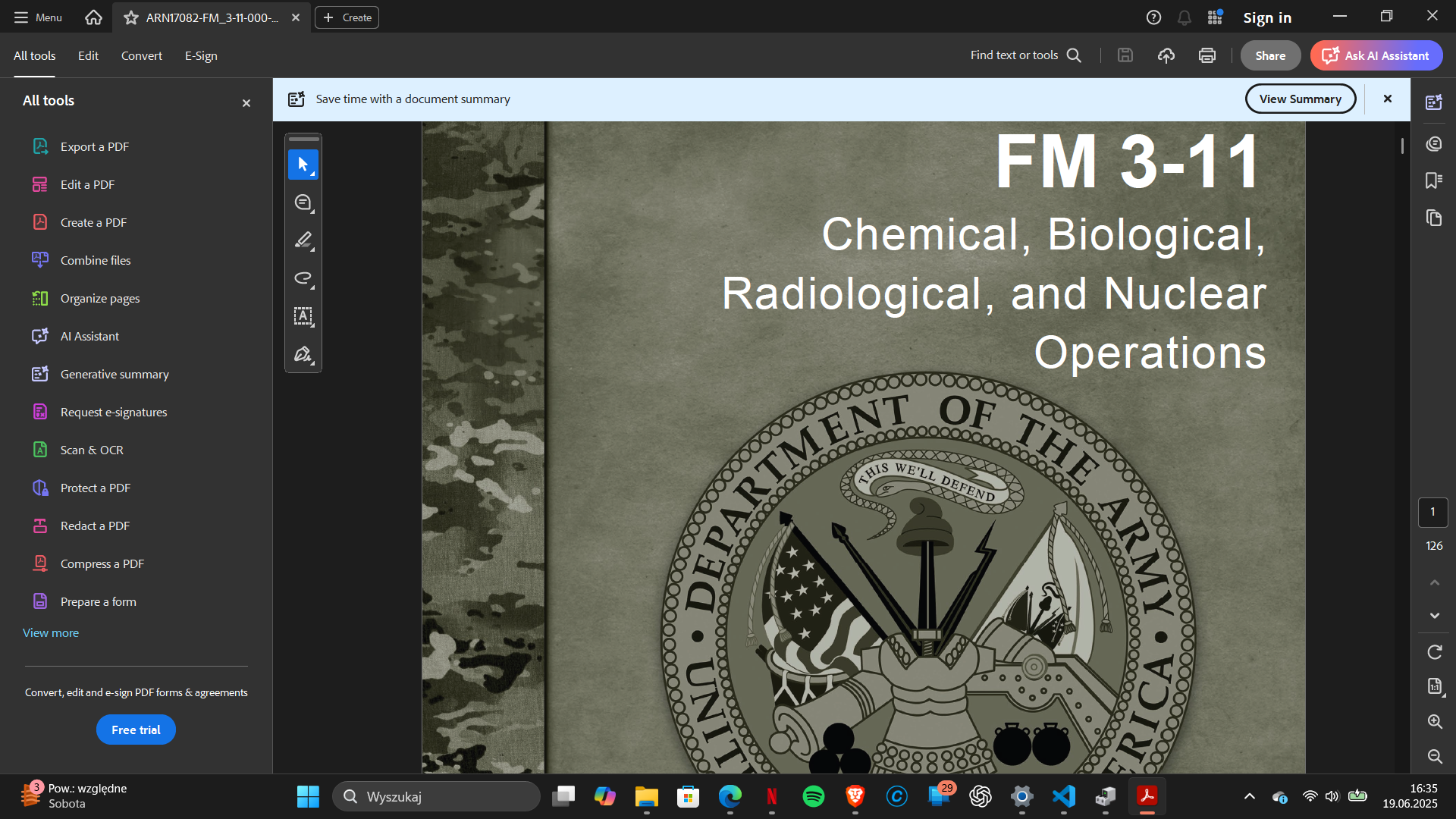Viewport: 1456px width, 819px height.
Task: Click Ask AI Assistant button
Action: tap(1376, 55)
